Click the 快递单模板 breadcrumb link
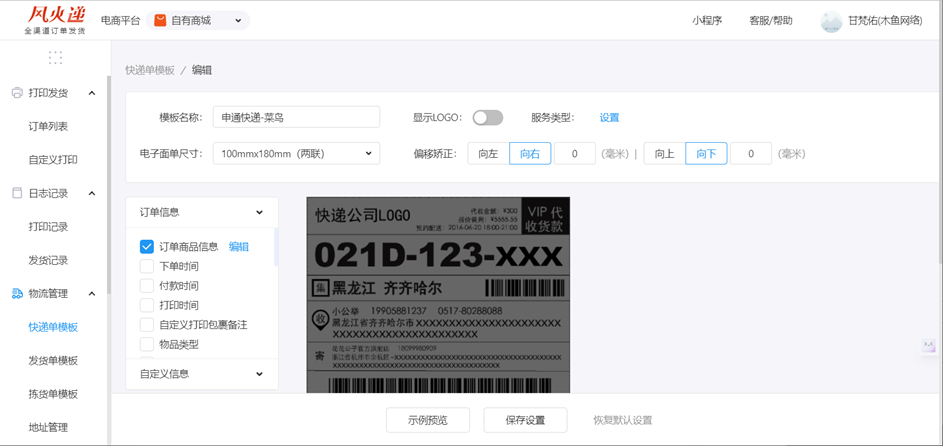Screen dimensions: 943x446 (x=150, y=70)
